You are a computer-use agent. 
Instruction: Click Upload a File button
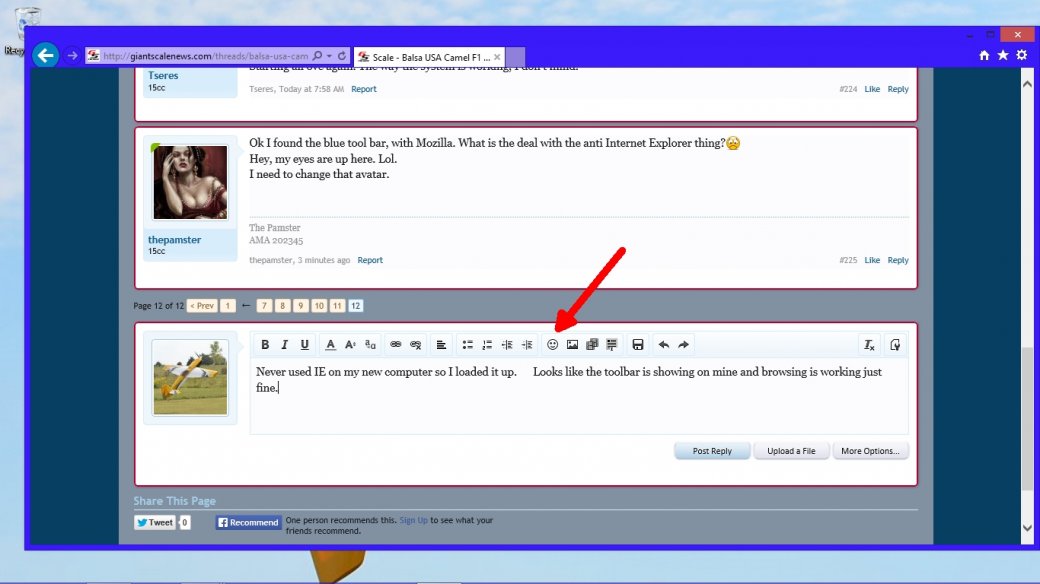click(791, 451)
